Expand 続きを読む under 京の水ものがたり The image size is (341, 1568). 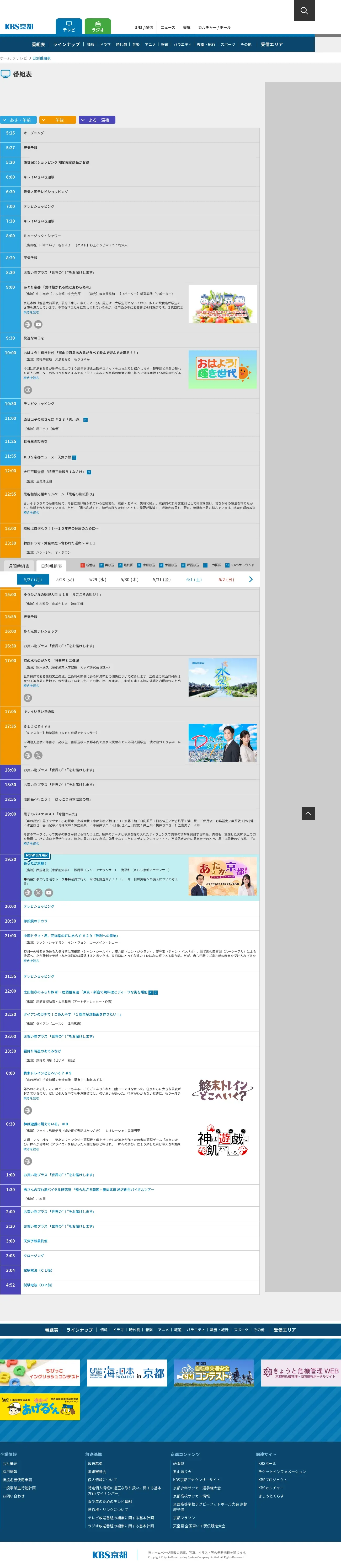(31, 685)
